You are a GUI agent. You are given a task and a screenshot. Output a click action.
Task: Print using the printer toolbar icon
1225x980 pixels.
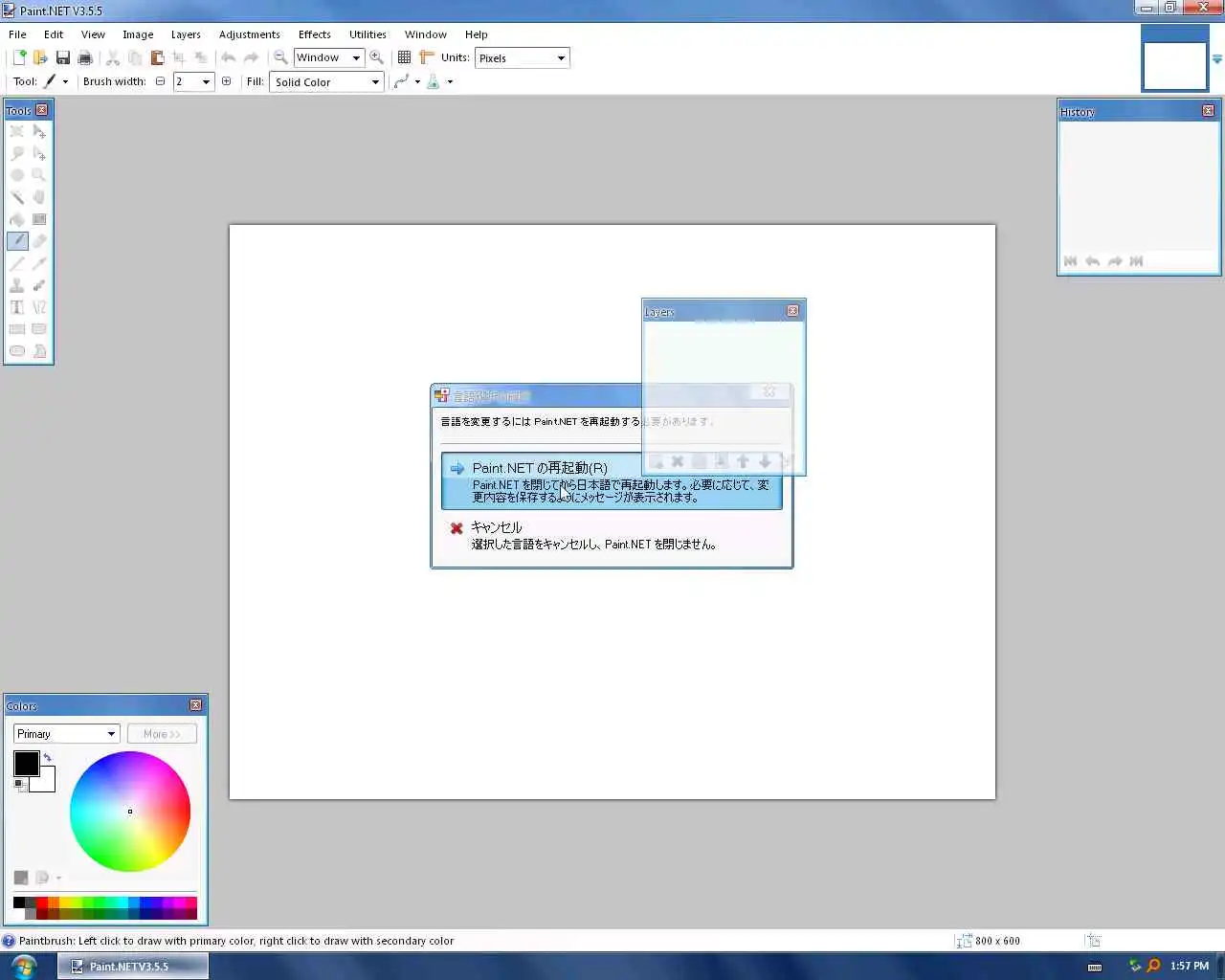(85, 57)
